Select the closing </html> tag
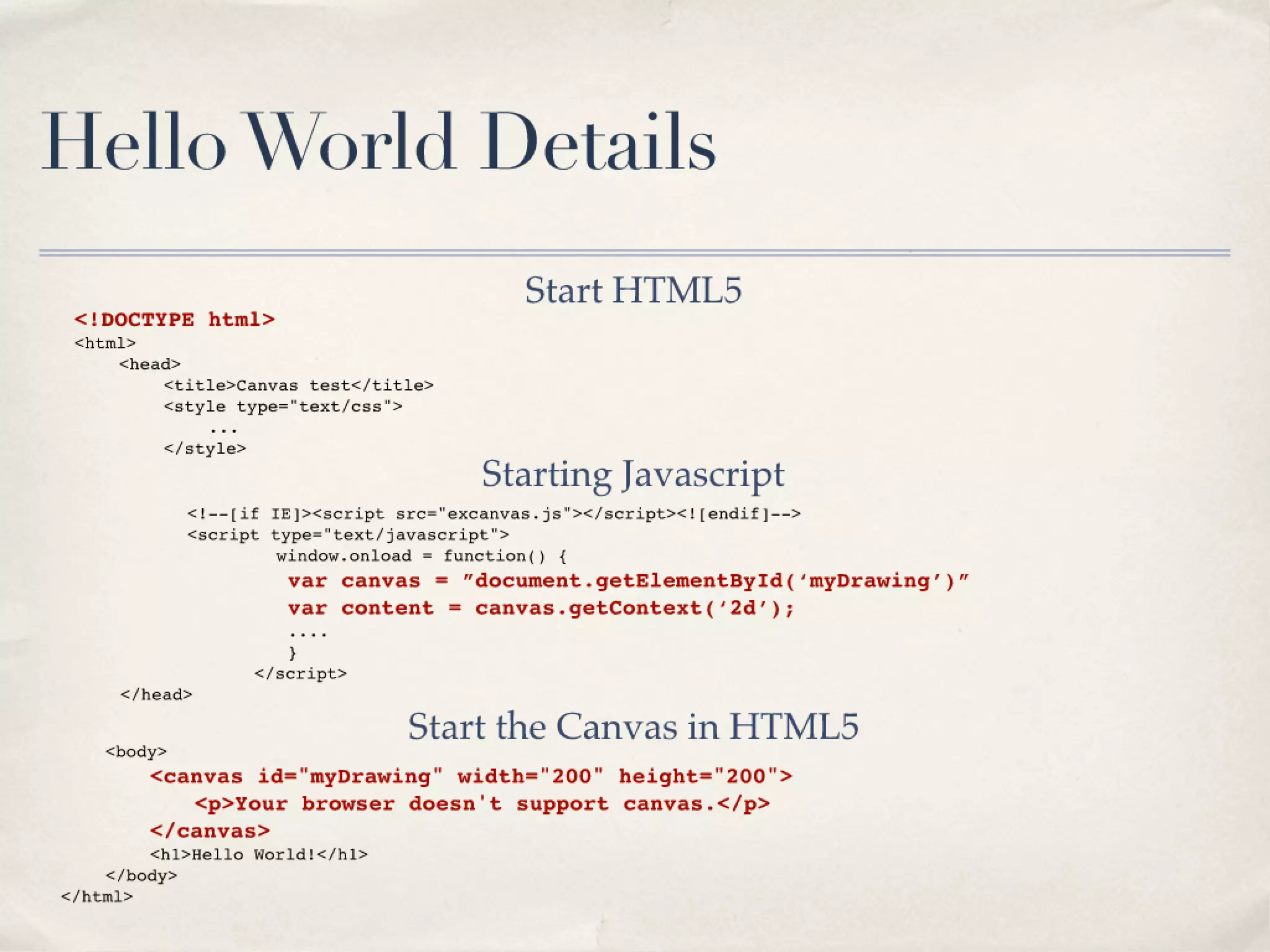This screenshot has height=952, width=1270. pos(97,897)
